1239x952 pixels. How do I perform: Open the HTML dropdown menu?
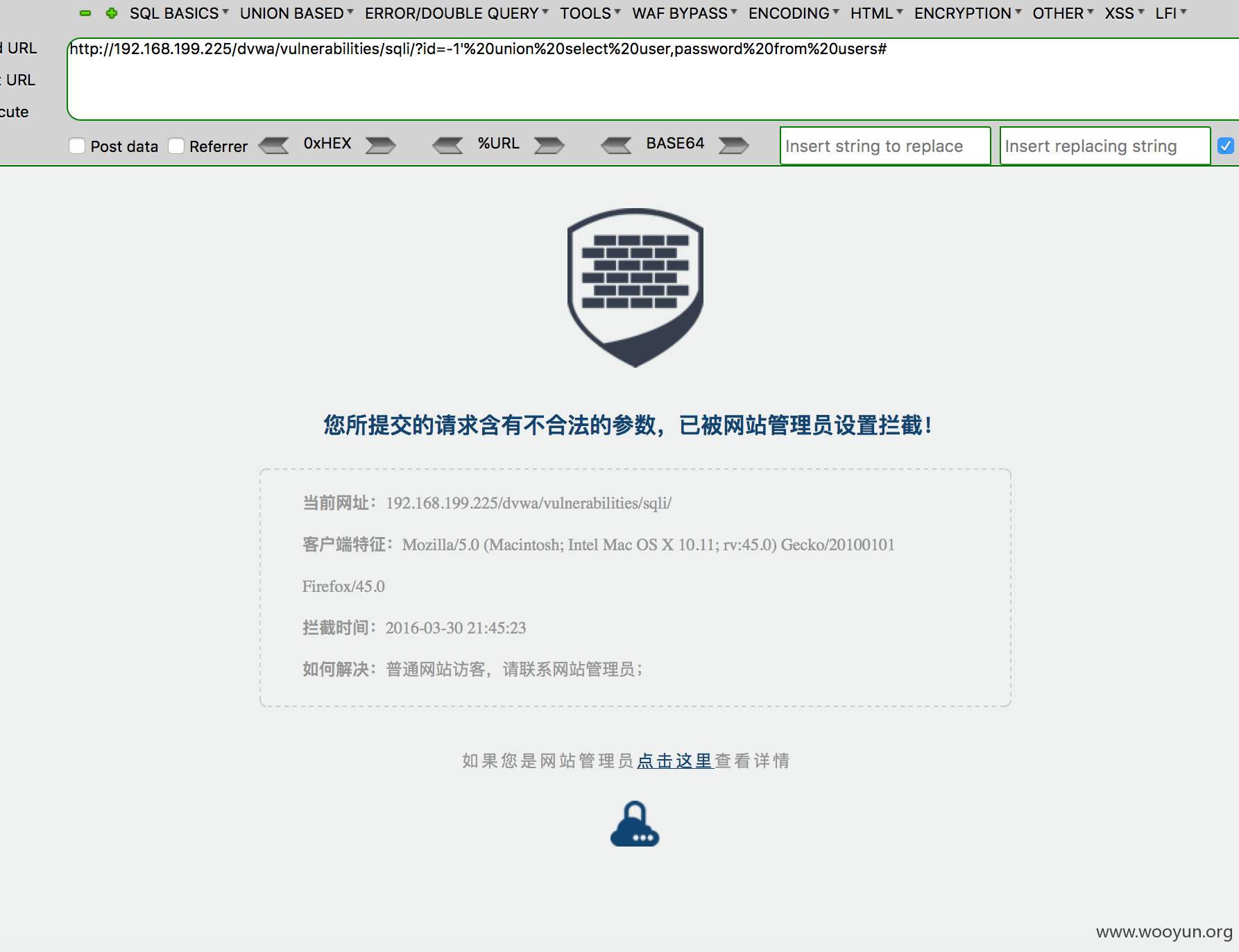pos(877,13)
